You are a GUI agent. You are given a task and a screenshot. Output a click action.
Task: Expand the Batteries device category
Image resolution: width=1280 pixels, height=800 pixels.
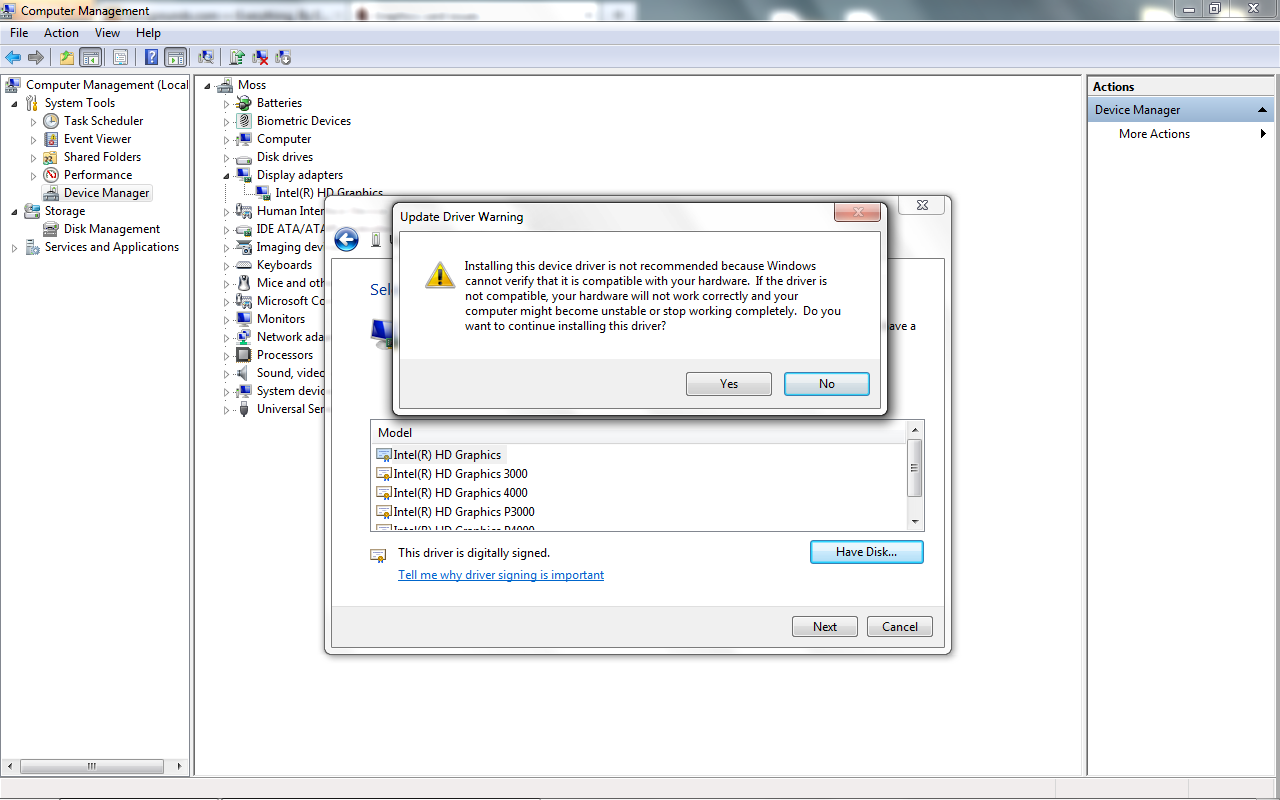coord(227,103)
